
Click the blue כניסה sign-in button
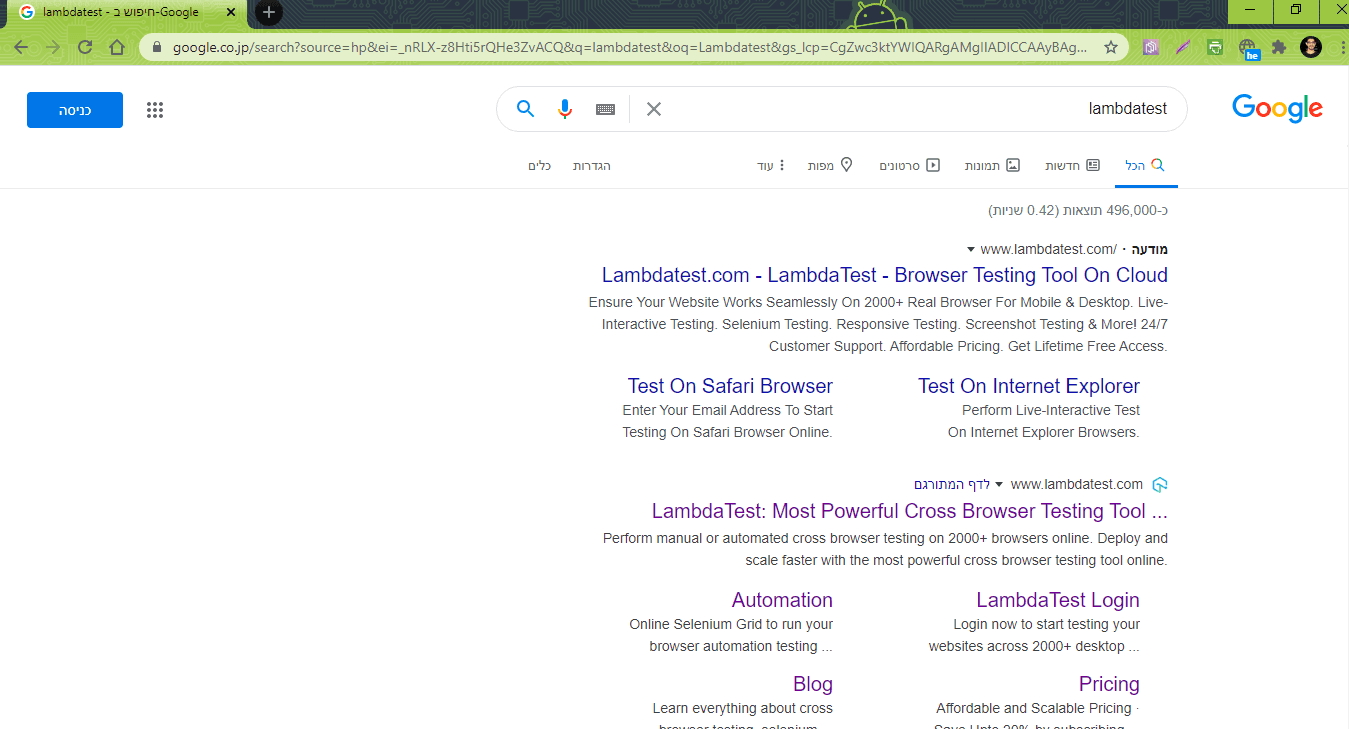pos(74,109)
